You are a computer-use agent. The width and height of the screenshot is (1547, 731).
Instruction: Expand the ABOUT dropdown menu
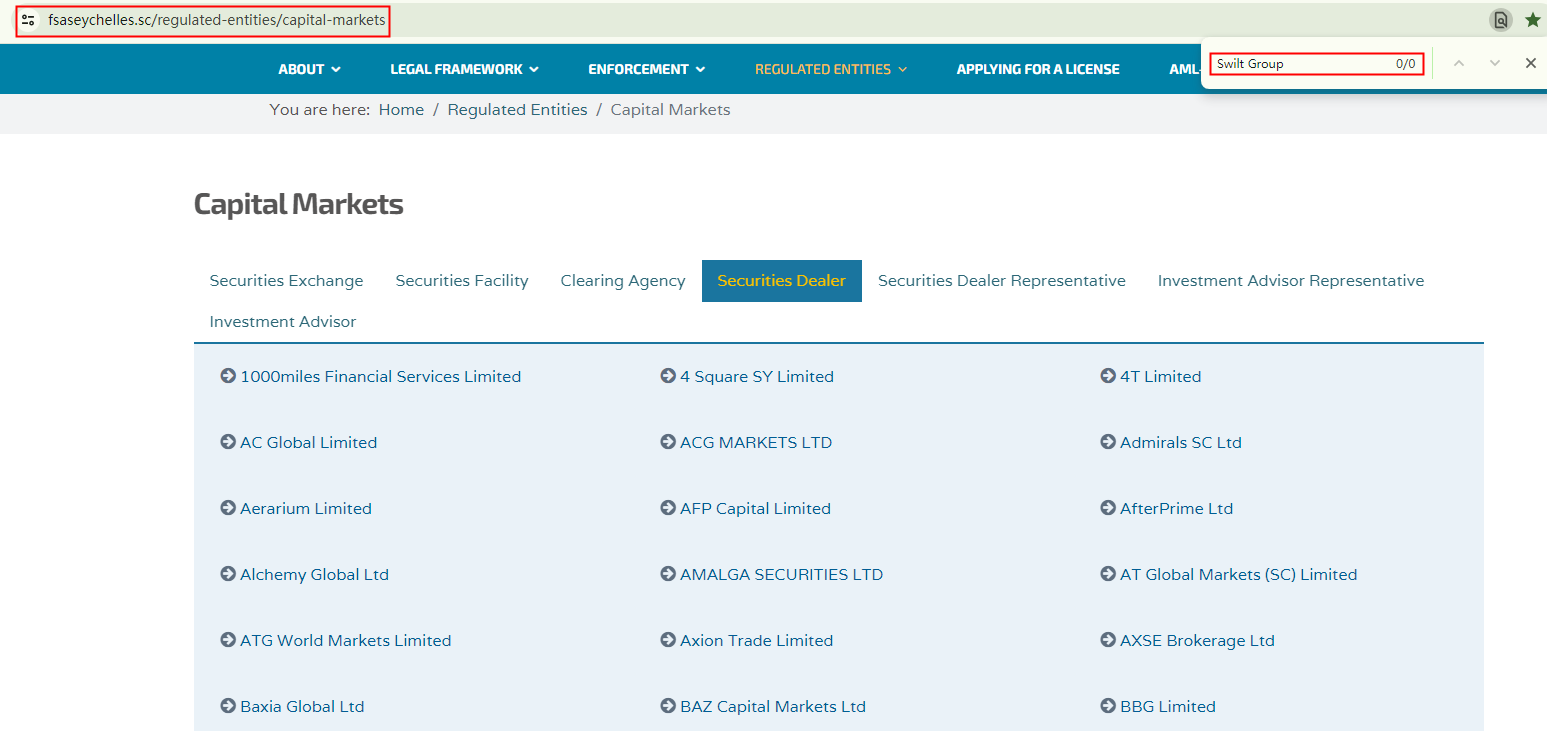click(309, 69)
